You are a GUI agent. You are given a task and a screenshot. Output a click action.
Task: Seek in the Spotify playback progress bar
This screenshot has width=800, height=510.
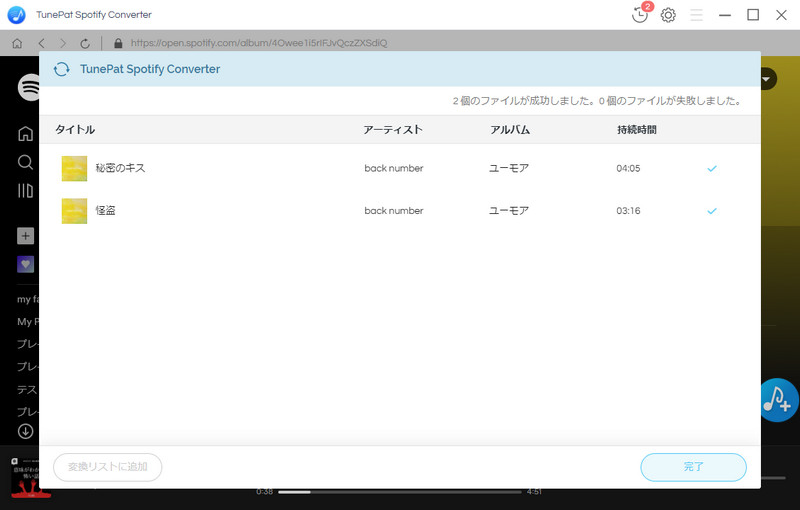click(399, 492)
